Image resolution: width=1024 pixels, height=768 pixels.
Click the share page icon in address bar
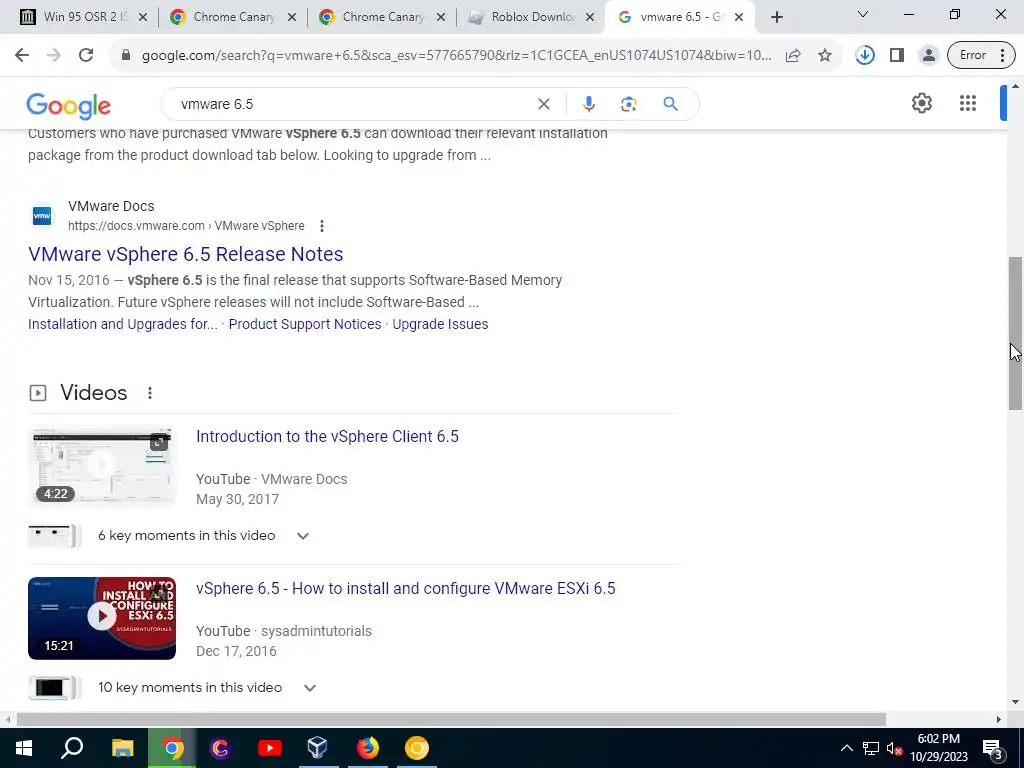793,56
